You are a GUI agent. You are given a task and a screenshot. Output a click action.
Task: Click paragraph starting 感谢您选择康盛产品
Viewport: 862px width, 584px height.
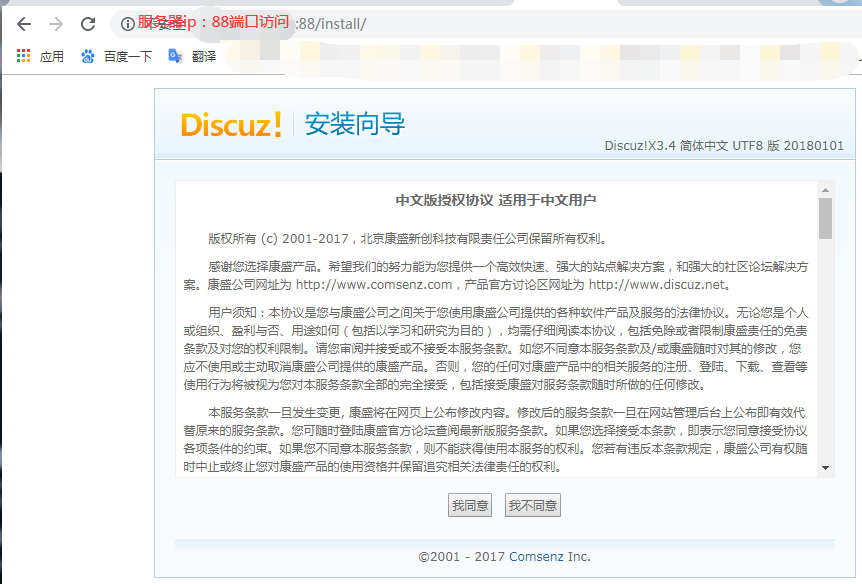[495, 276]
